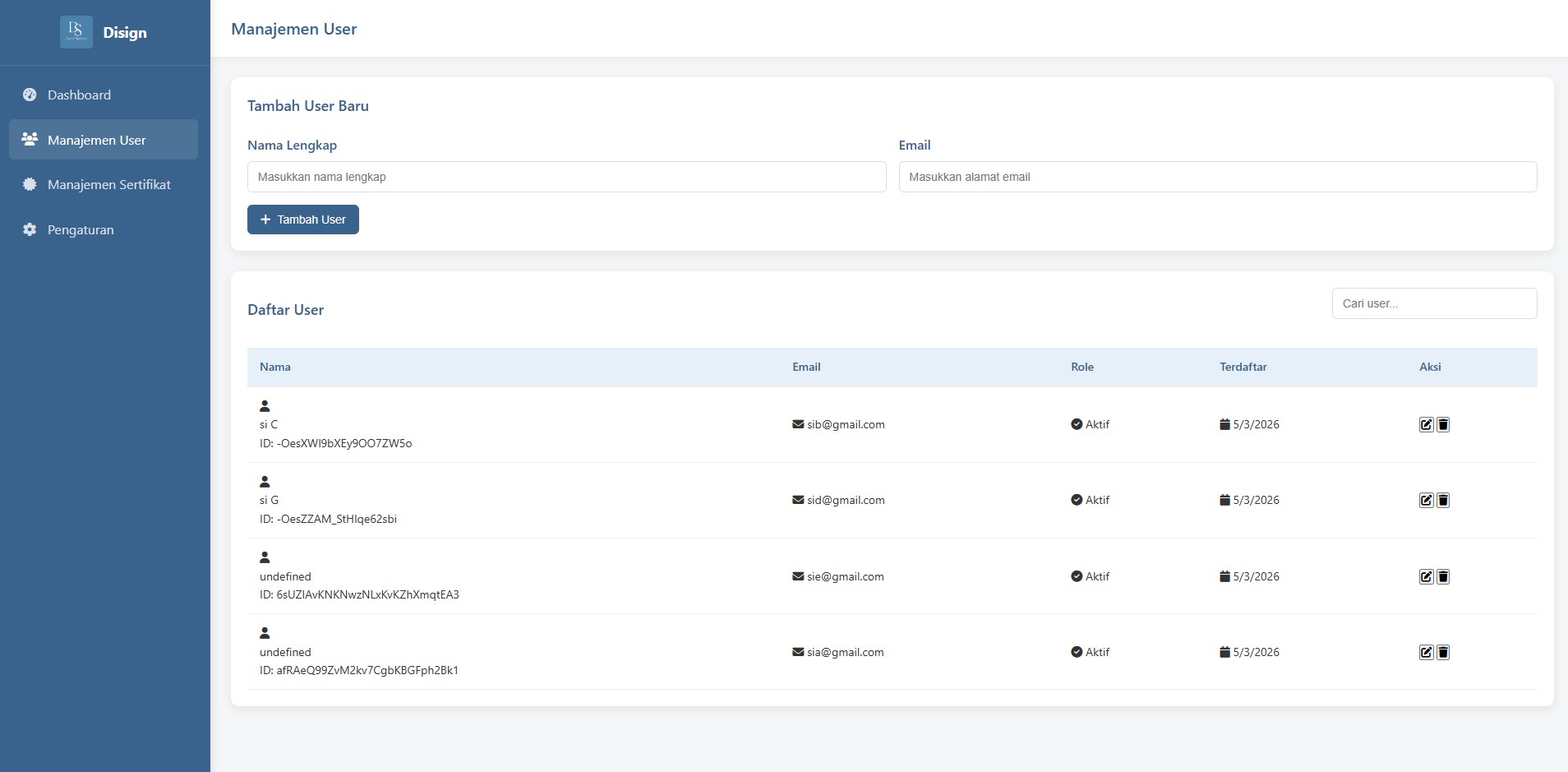Open Pengaturan via the gear icon
The image size is (1568, 772).
tap(28, 229)
